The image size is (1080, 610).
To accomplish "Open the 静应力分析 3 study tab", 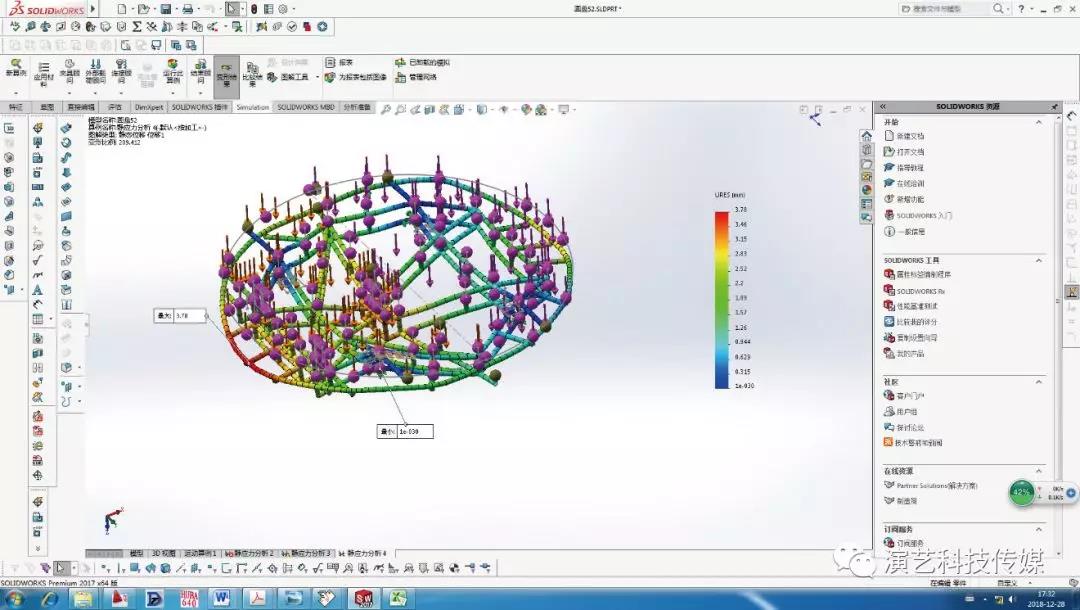I will [307, 553].
